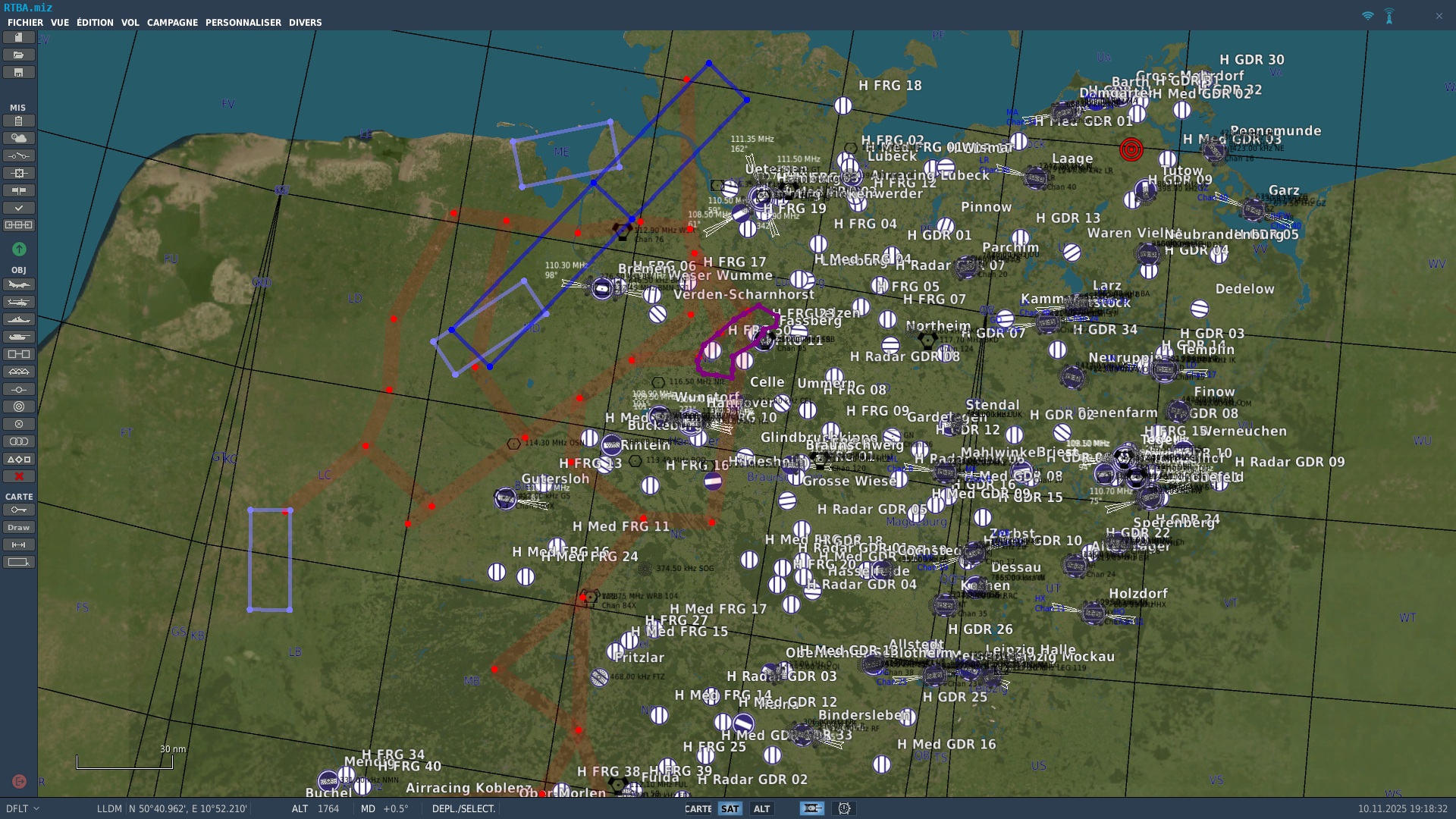Click the weather settings cloud icon
This screenshot has height=819, width=1456.
pyautogui.click(x=19, y=138)
